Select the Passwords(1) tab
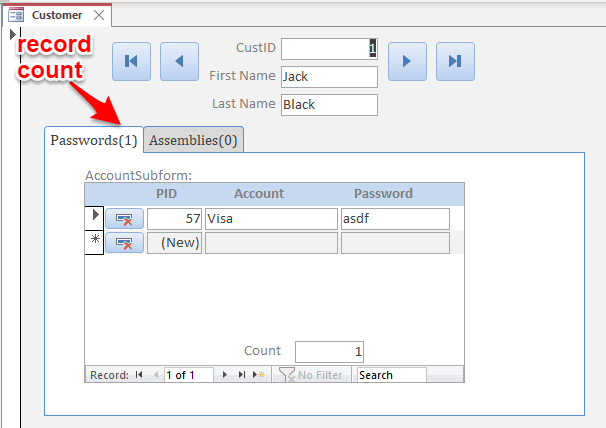Screen dimensions: 606x428 [x=94, y=140]
